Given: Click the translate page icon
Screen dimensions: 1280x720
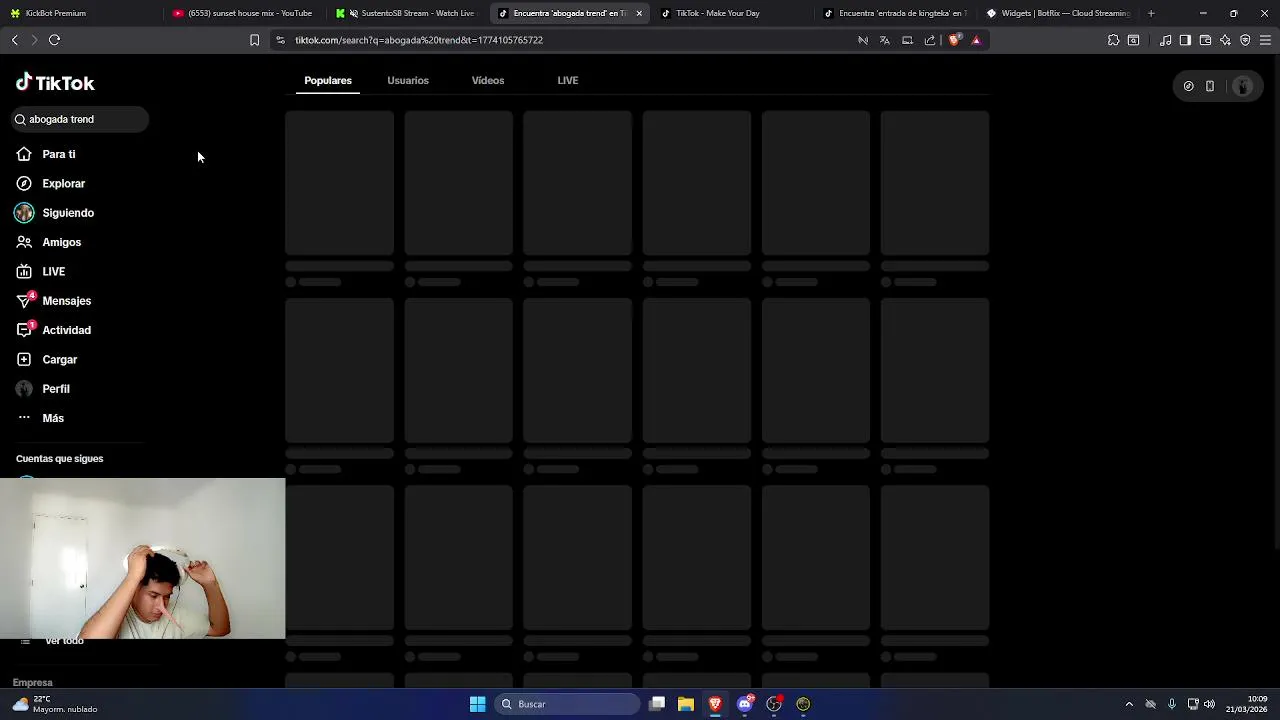Looking at the screenshot, I should coord(884,40).
